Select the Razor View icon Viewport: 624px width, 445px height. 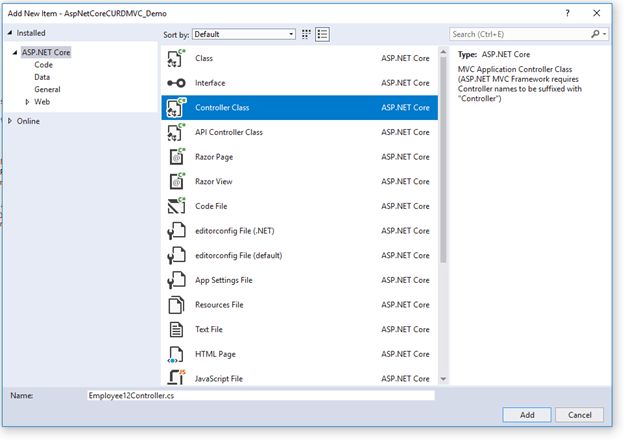pyautogui.click(x=176, y=182)
